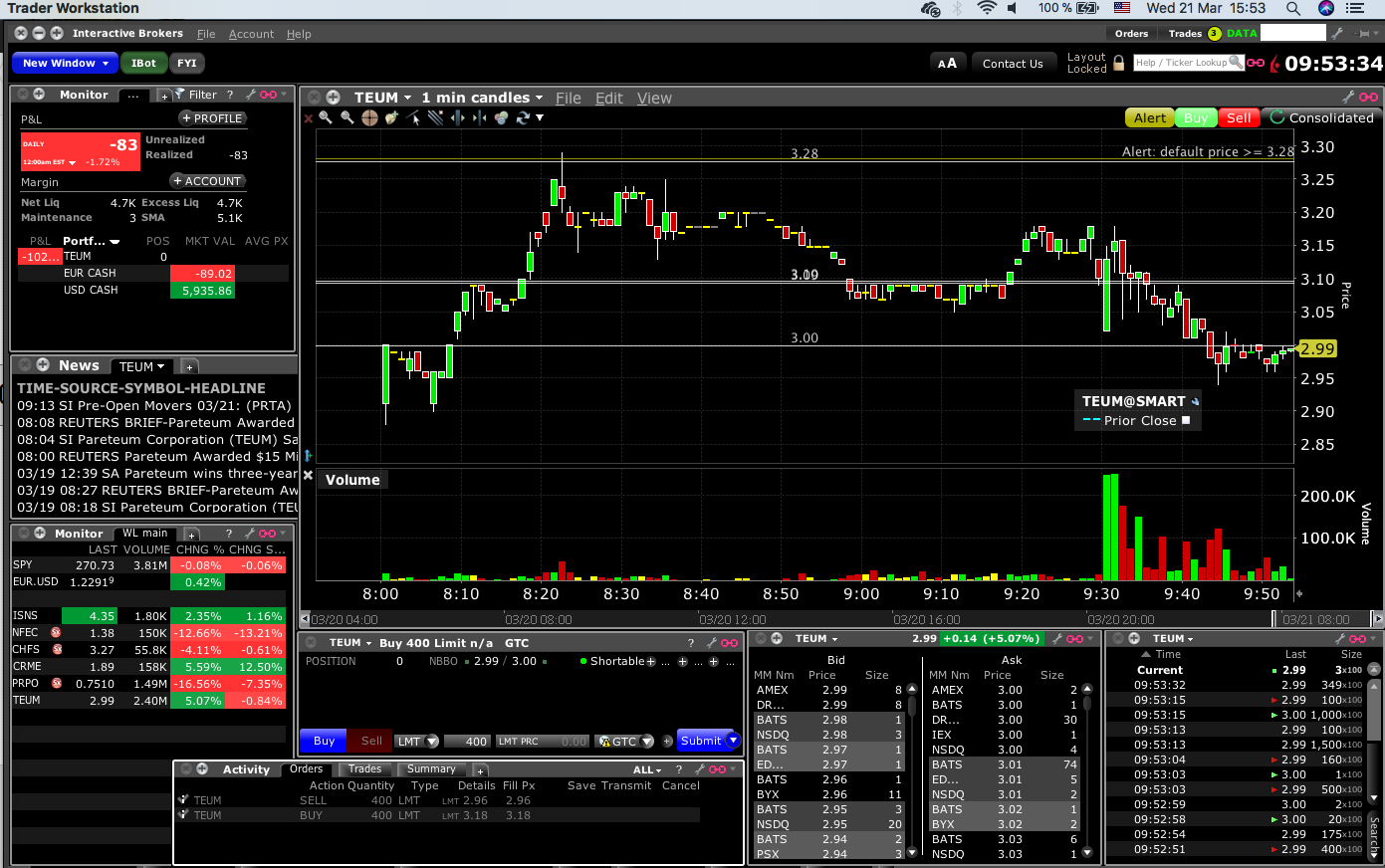Open the Account menu
1385x868 pixels.
pos(251,34)
